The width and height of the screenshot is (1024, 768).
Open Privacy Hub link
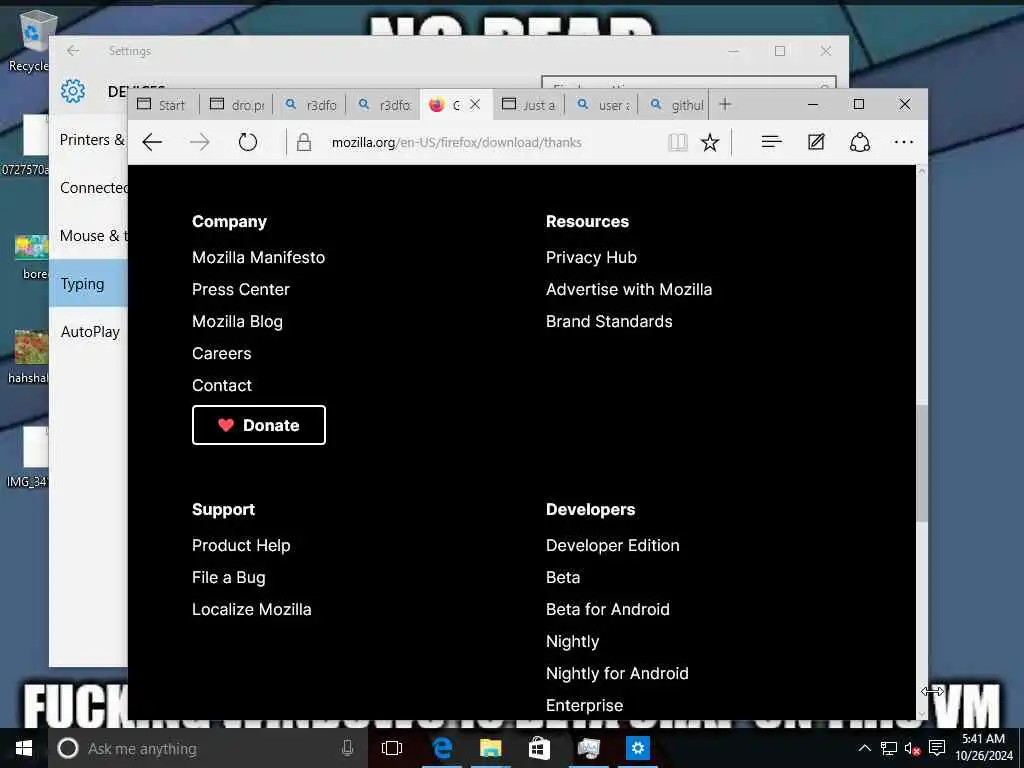(592, 257)
